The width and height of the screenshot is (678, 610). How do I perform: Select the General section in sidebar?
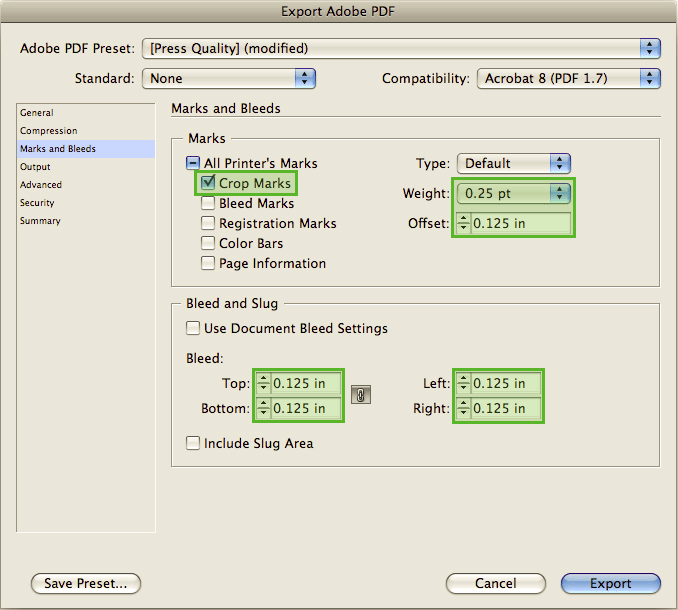click(x=37, y=113)
